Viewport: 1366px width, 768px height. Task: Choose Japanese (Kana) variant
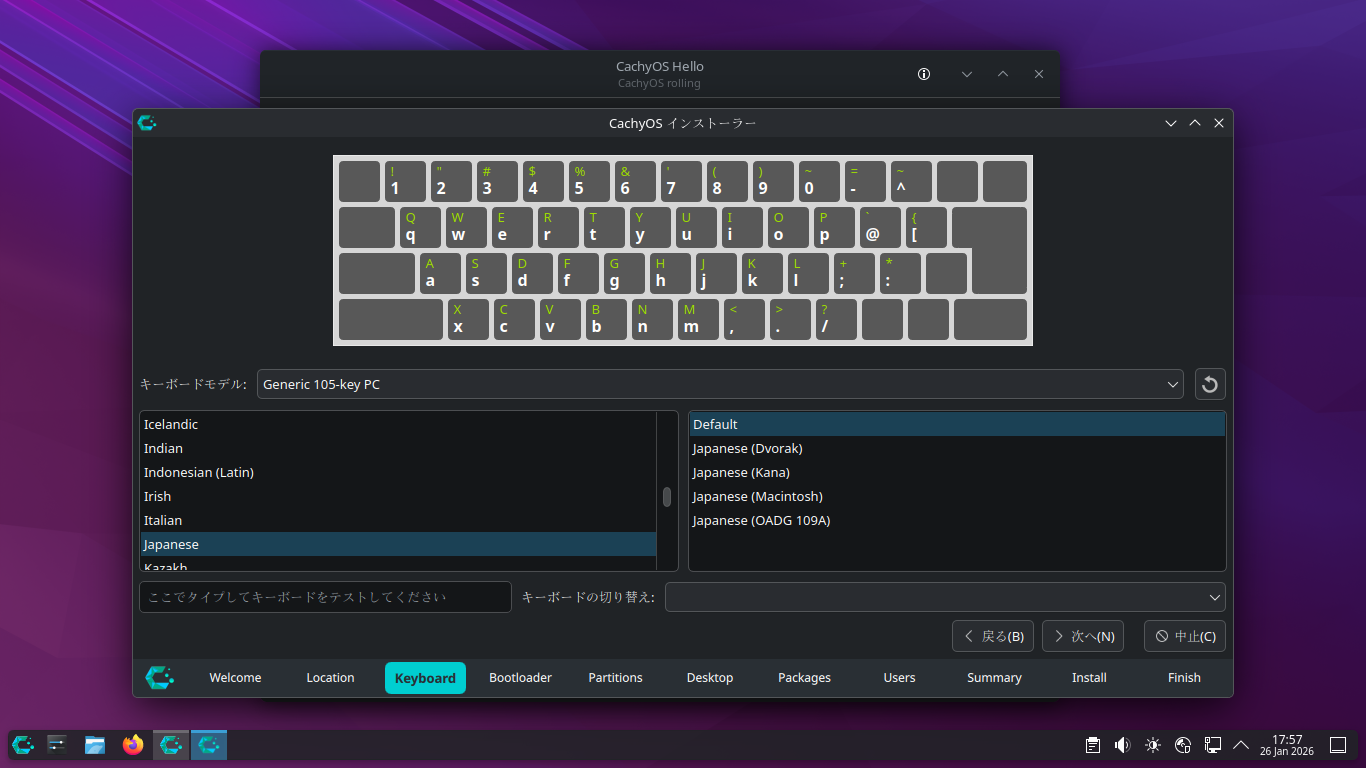tap(957, 472)
